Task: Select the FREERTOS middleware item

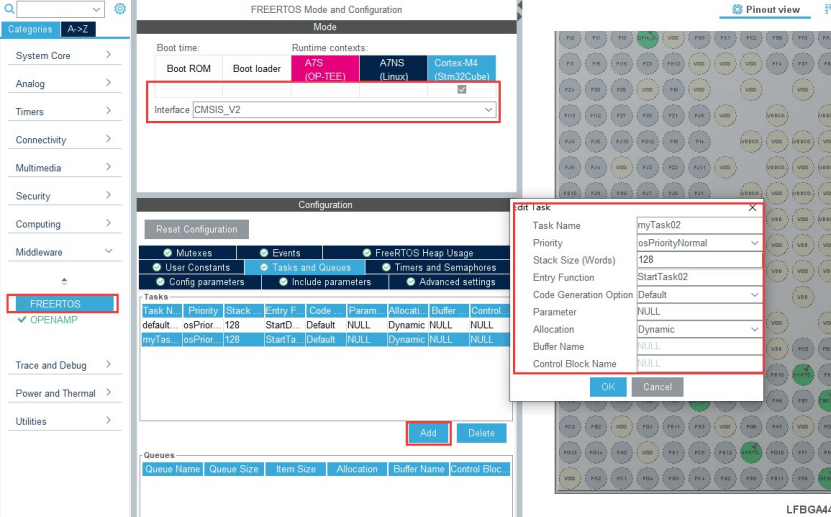Action: tap(63, 304)
